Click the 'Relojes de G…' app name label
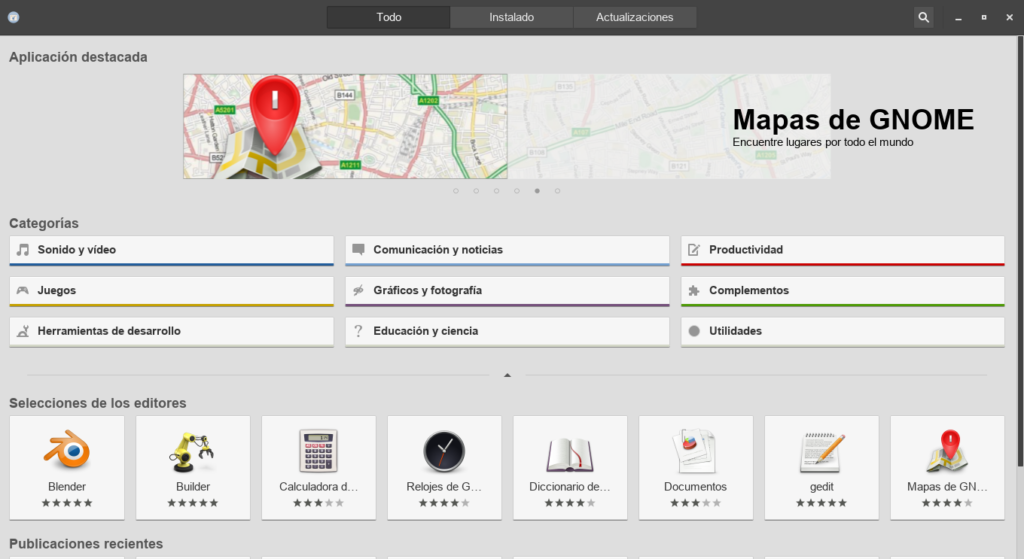Screen dimensions: 1024x559 444,487
